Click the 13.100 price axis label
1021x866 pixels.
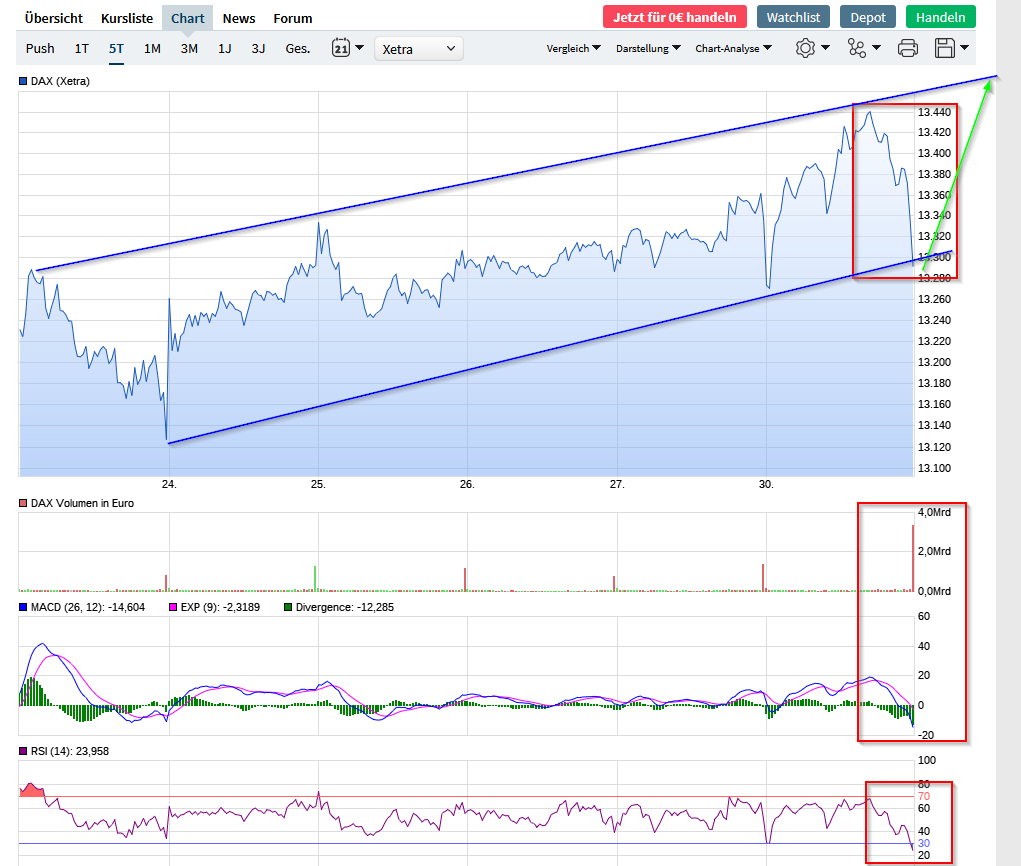coord(934,468)
